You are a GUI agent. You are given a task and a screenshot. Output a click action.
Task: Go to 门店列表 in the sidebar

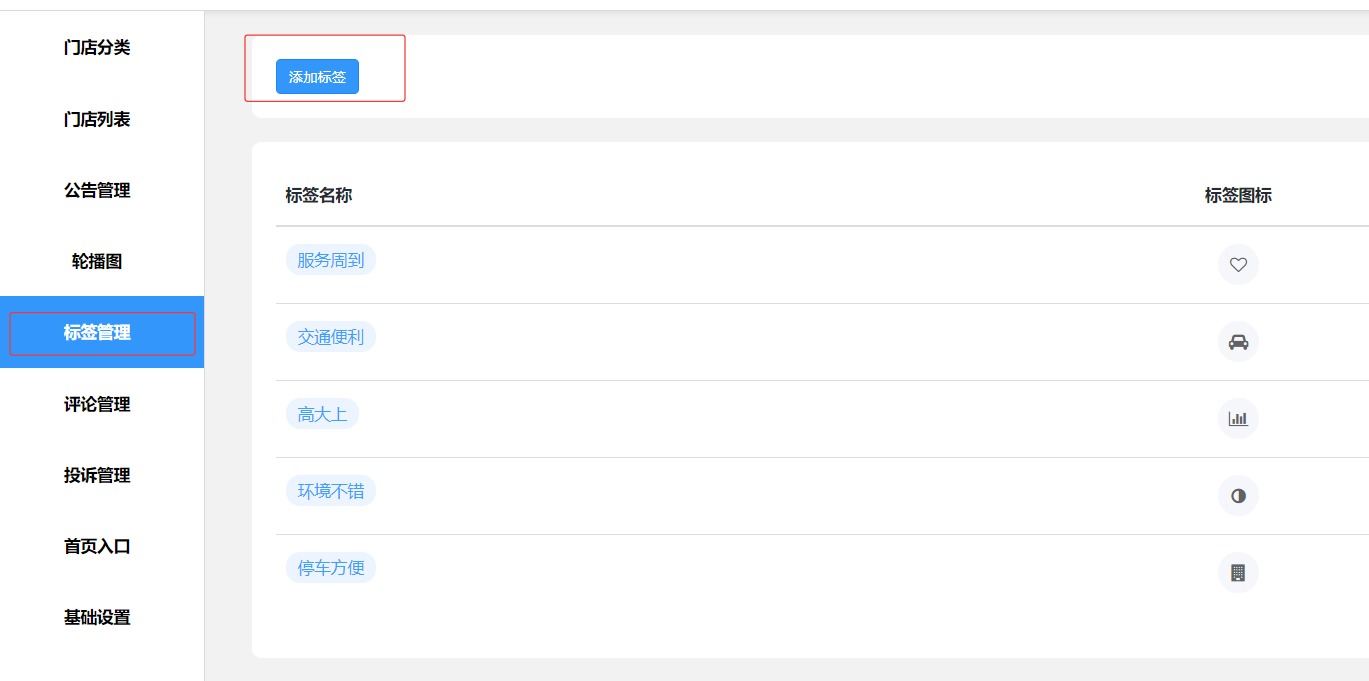(97, 119)
